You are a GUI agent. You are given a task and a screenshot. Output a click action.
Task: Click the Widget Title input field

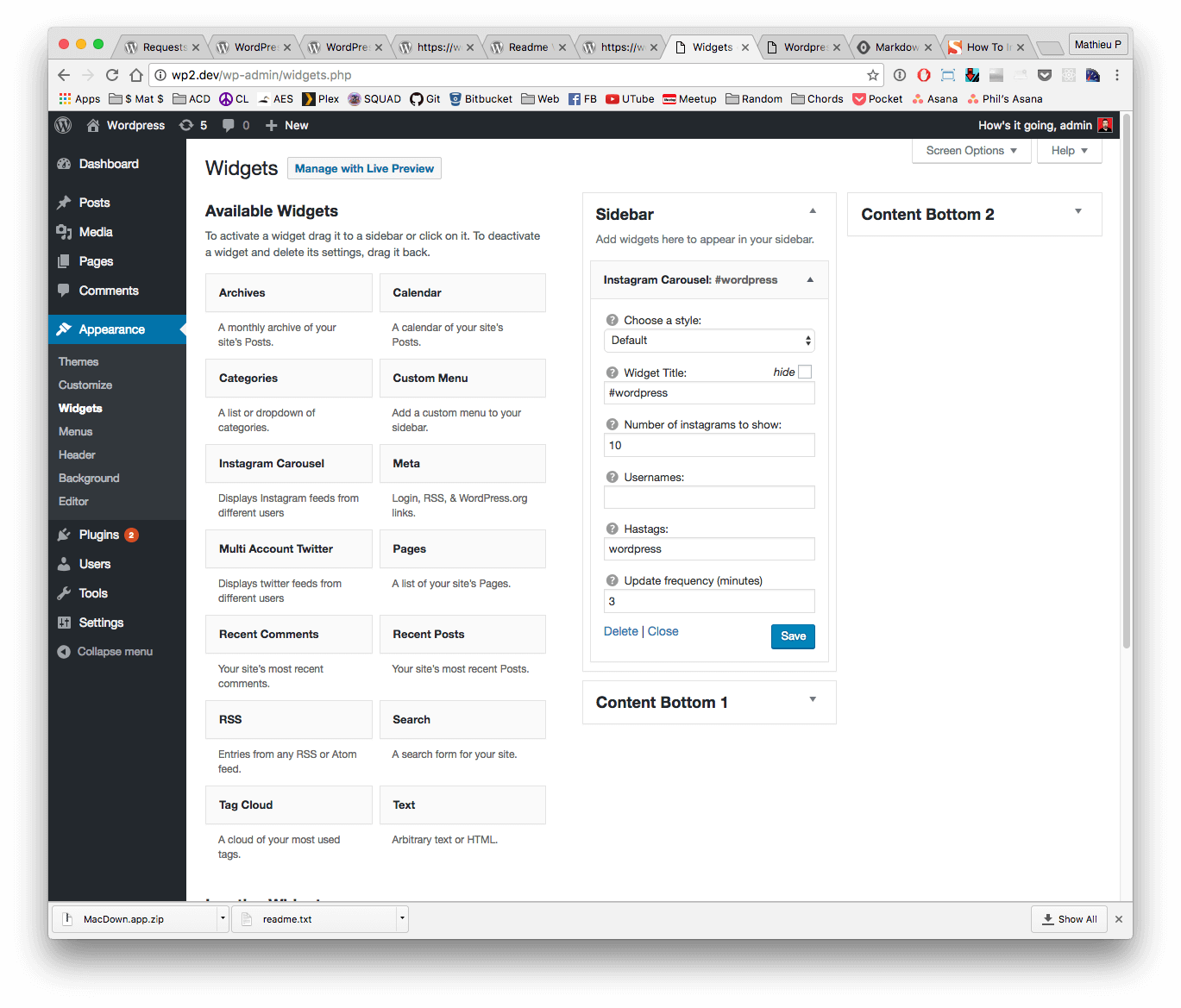pos(709,393)
